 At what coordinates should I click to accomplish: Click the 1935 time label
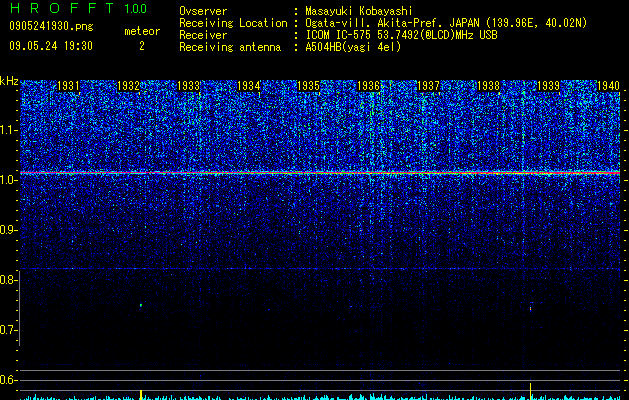point(308,86)
